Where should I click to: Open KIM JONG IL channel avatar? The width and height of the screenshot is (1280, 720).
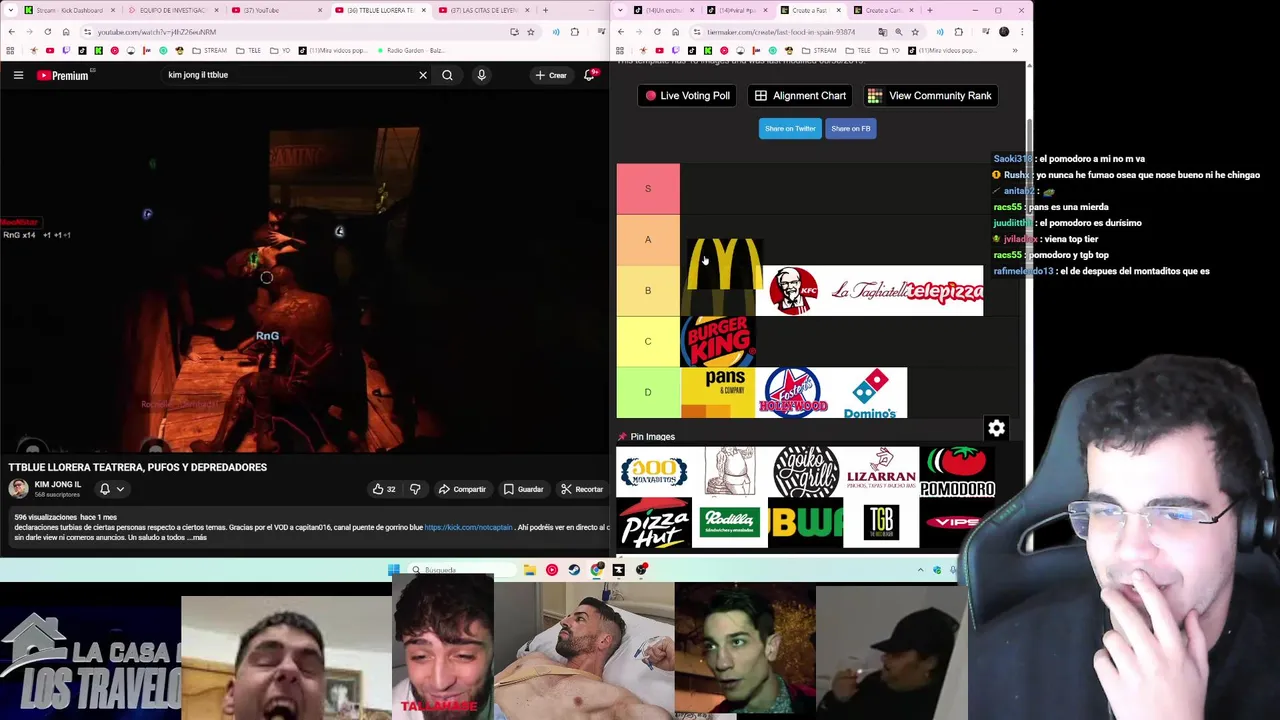tap(19, 488)
